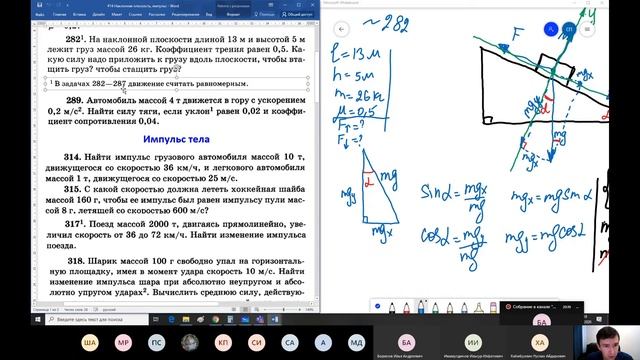The image size is (640, 360).
Task: Undo the last action in Word
Action: coord(49,5)
